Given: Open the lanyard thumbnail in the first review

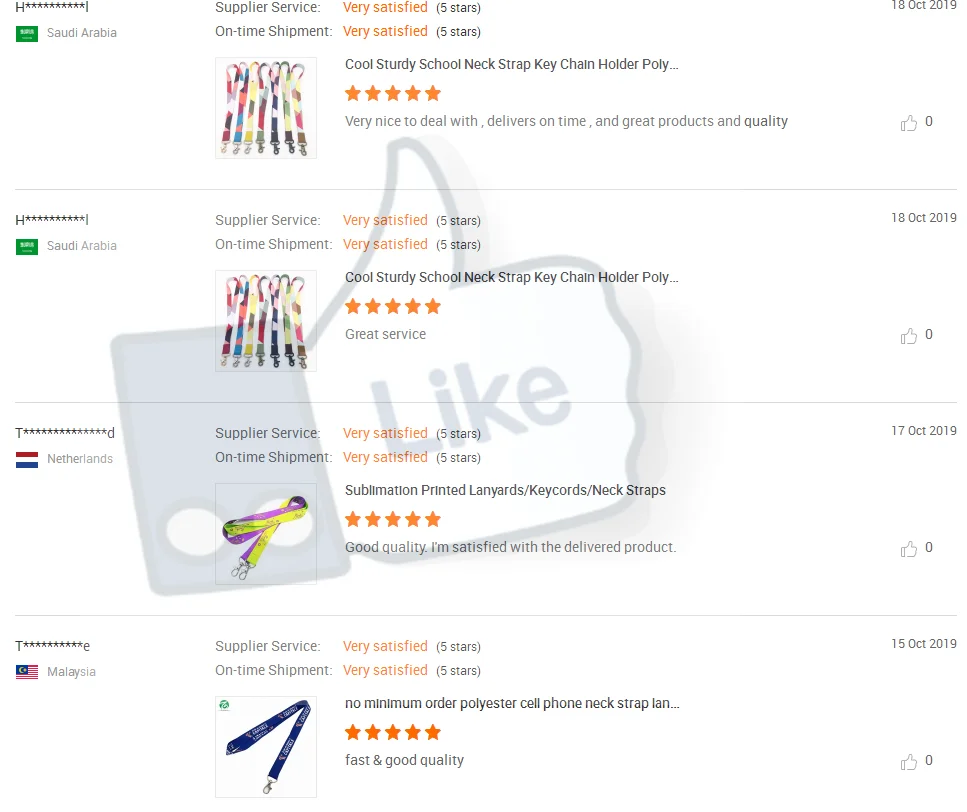Looking at the screenshot, I should (266, 108).
